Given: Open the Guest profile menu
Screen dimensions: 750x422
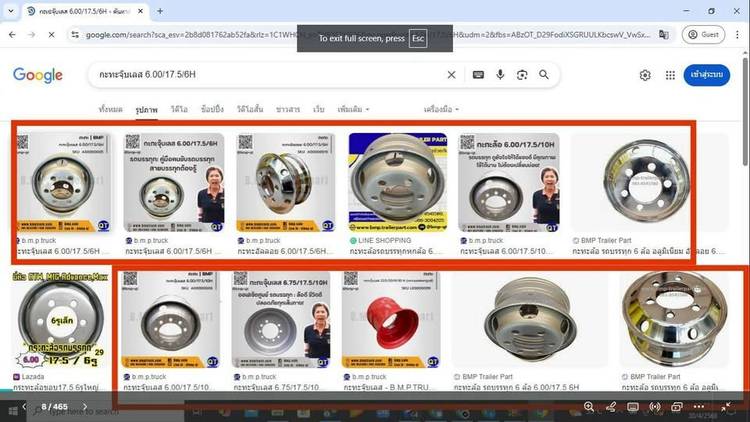Looking at the screenshot, I should click(703, 34).
